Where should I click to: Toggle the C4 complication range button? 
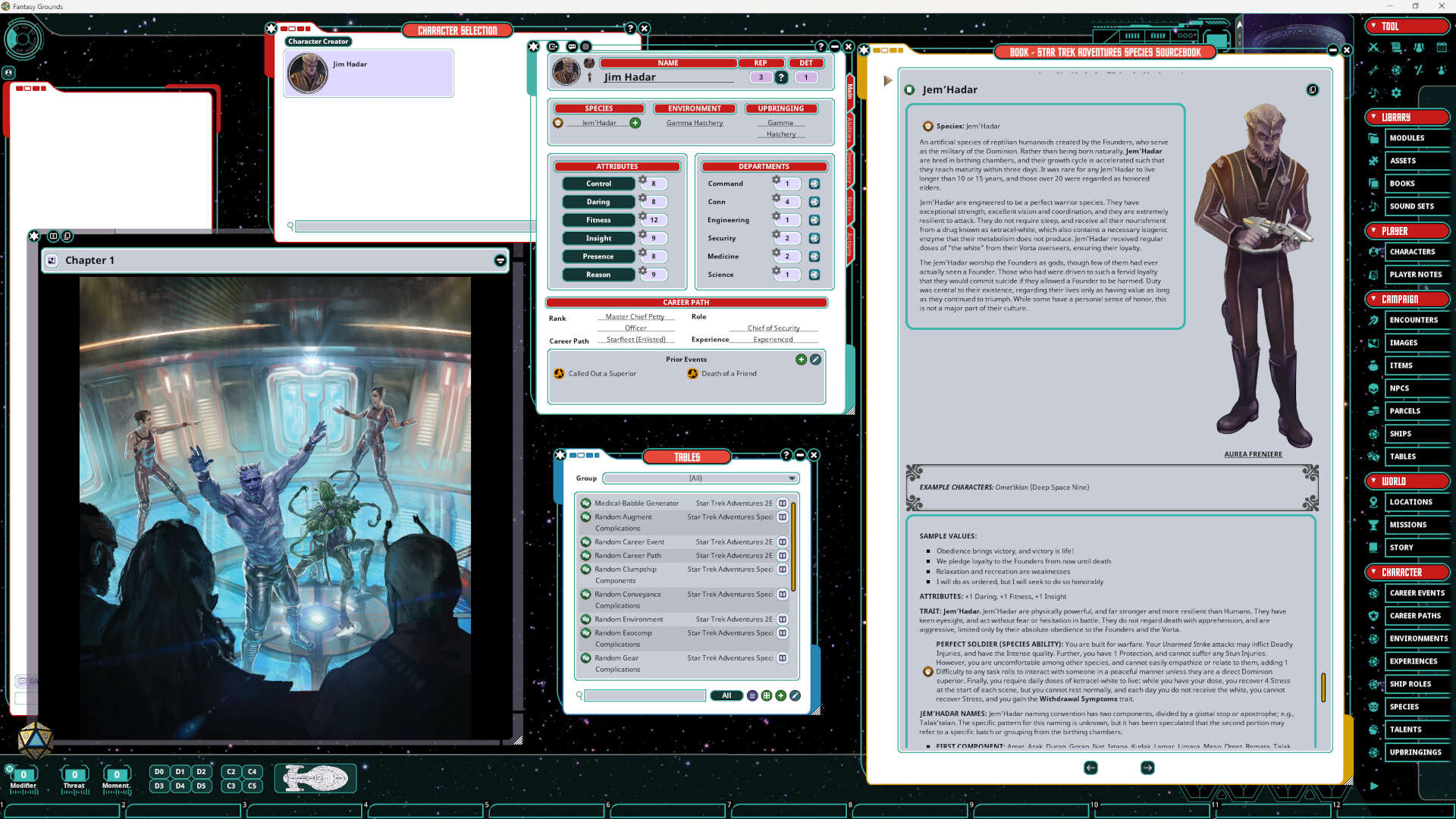[253, 771]
